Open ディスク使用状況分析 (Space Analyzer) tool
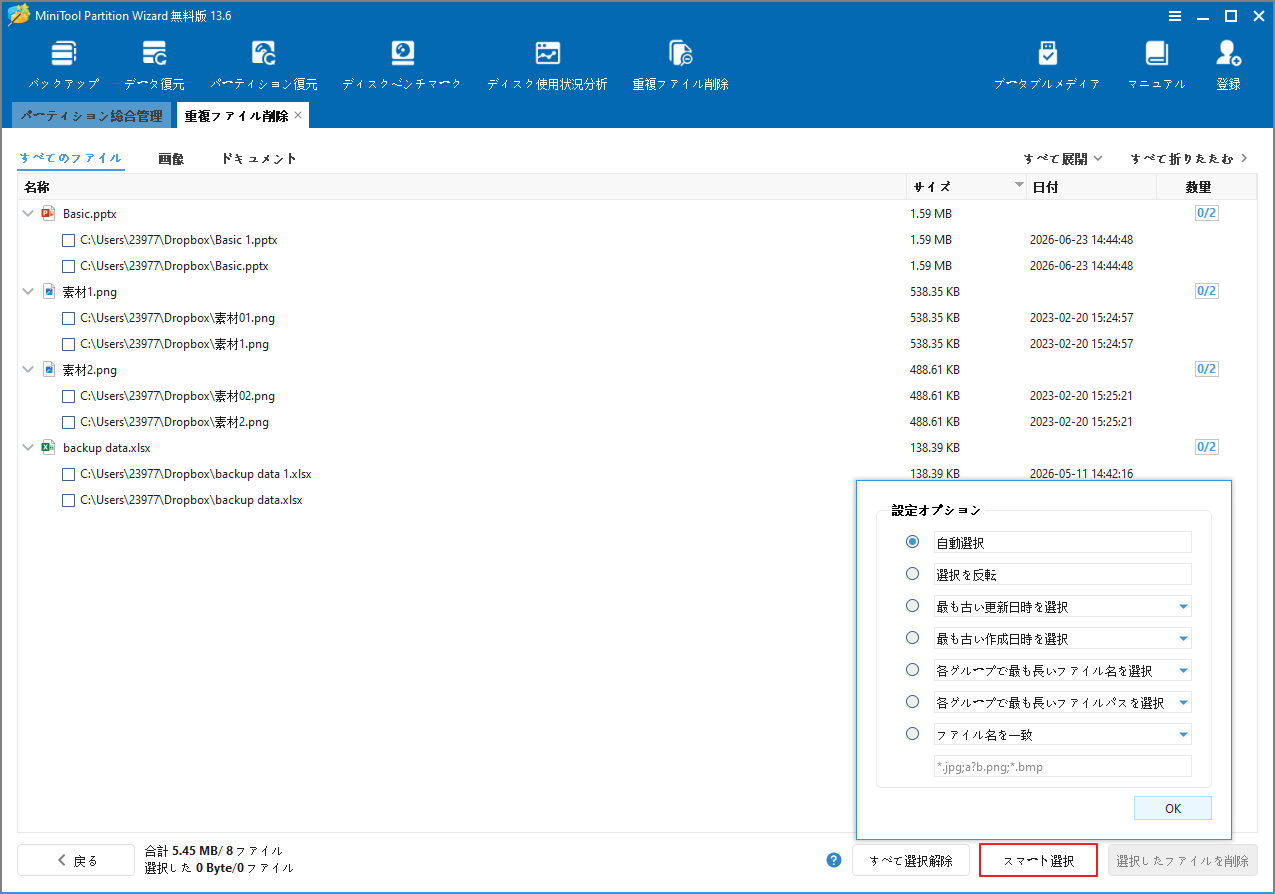This screenshot has width=1275, height=894. 547,66
